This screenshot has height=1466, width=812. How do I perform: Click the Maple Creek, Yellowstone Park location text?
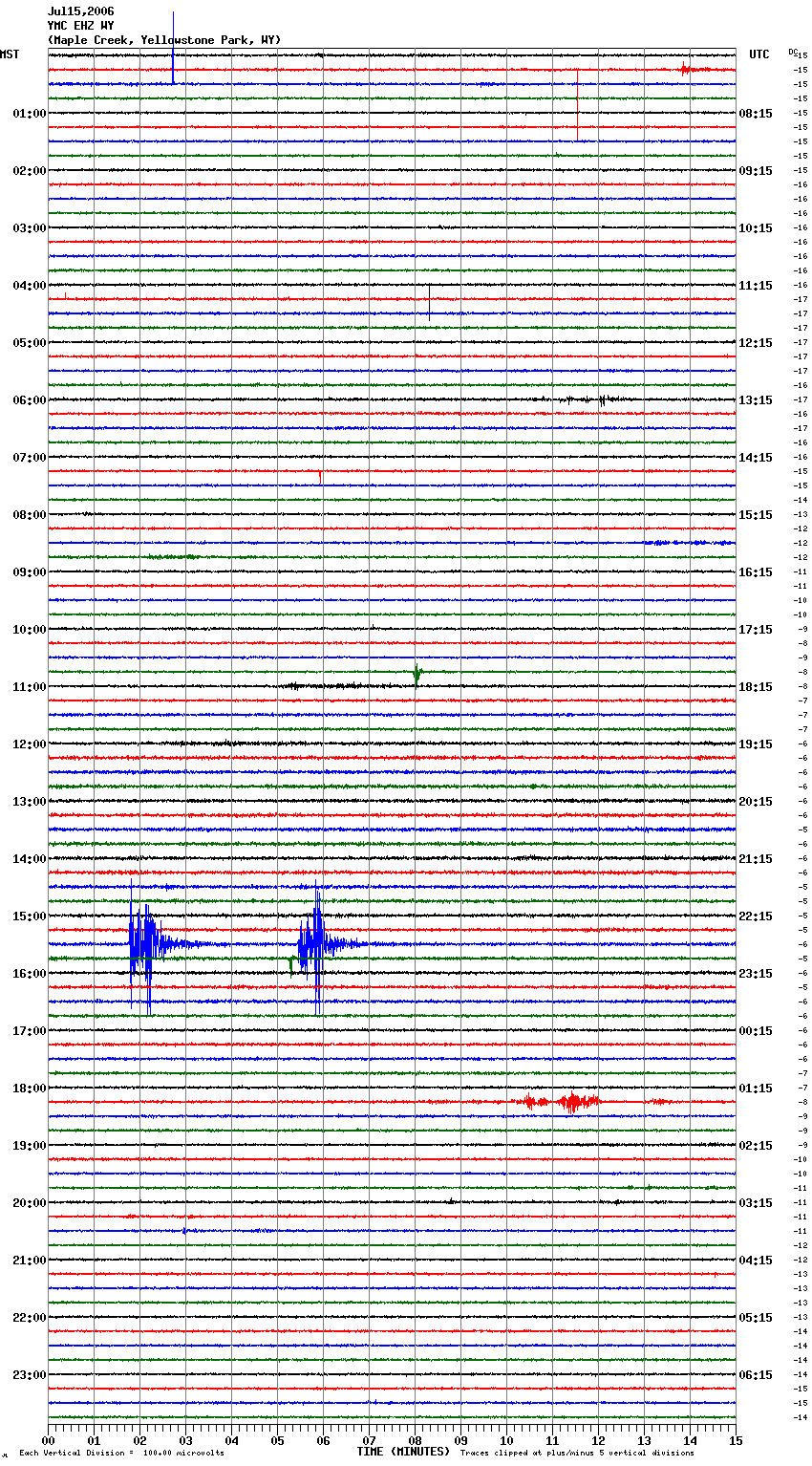[164, 40]
